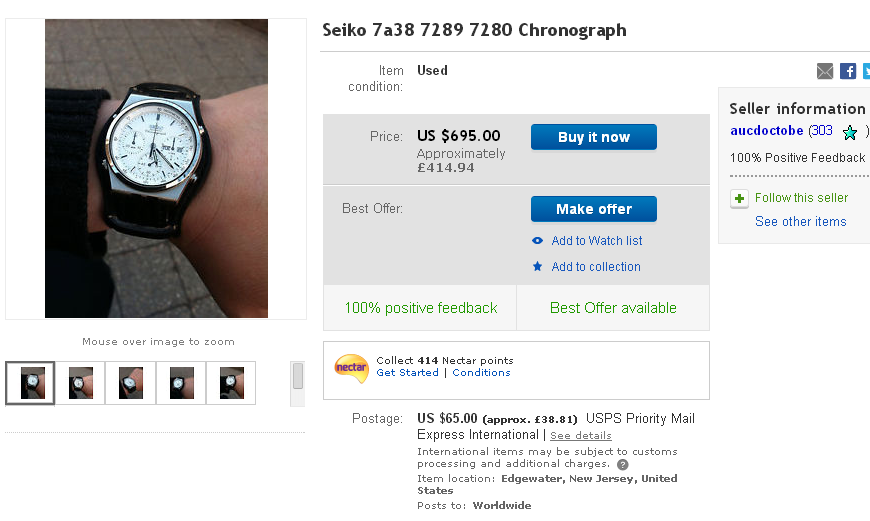Click the green plus follow icon
Image resolution: width=870 pixels, height=521 pixels.
(x=739, y=198)
